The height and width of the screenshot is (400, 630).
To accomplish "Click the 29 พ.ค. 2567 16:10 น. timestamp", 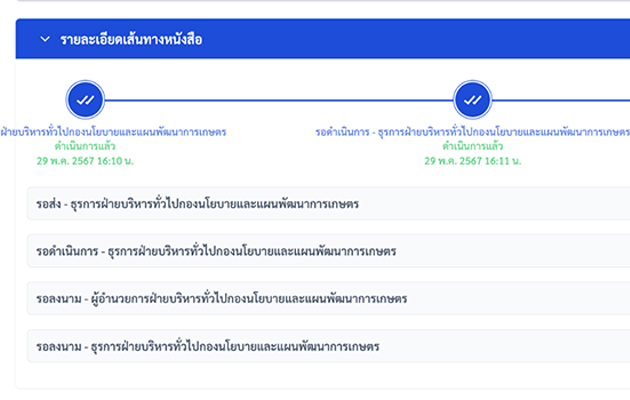I will [84, 160].
